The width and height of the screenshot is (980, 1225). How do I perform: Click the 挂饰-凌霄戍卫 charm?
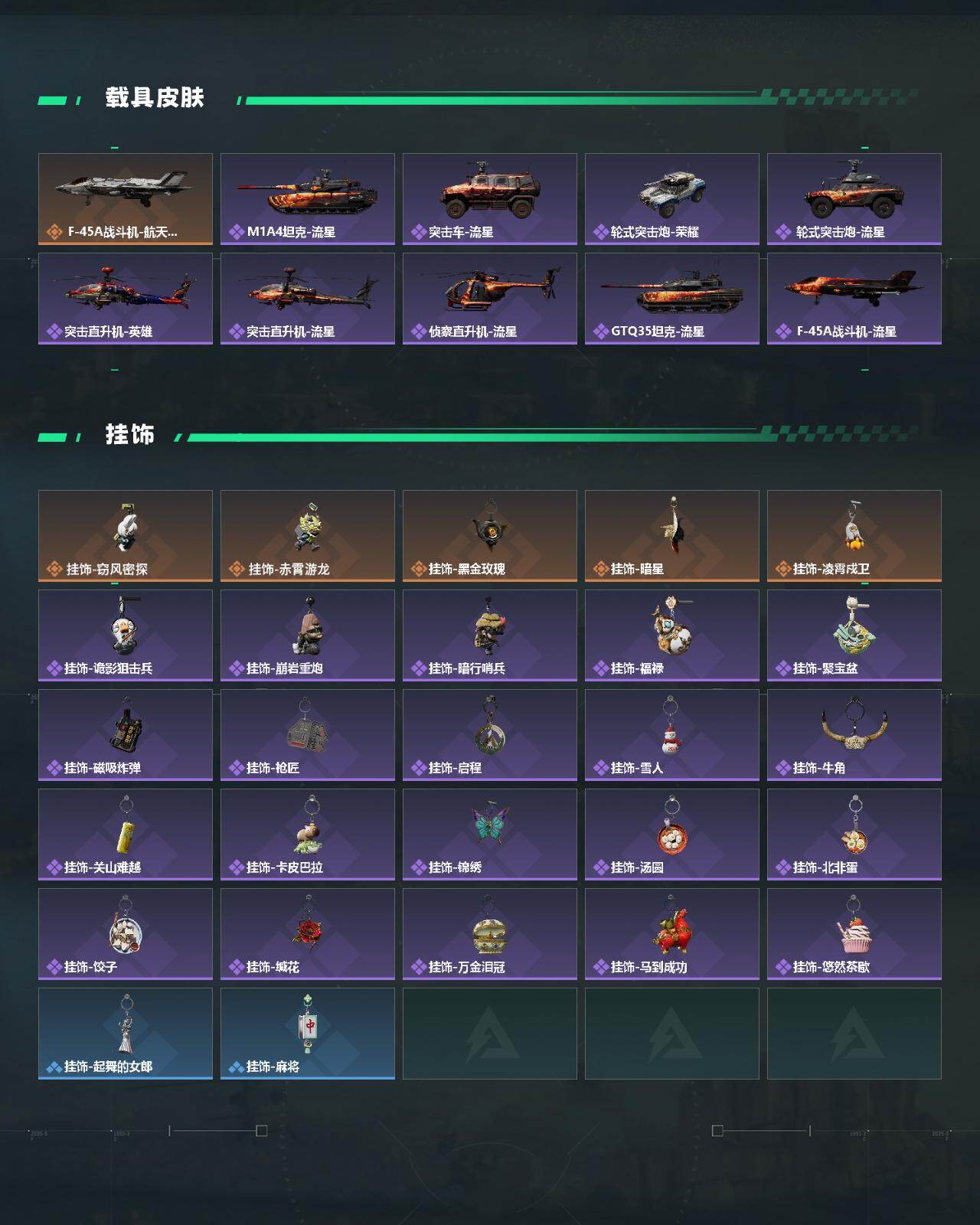(854, 536)
